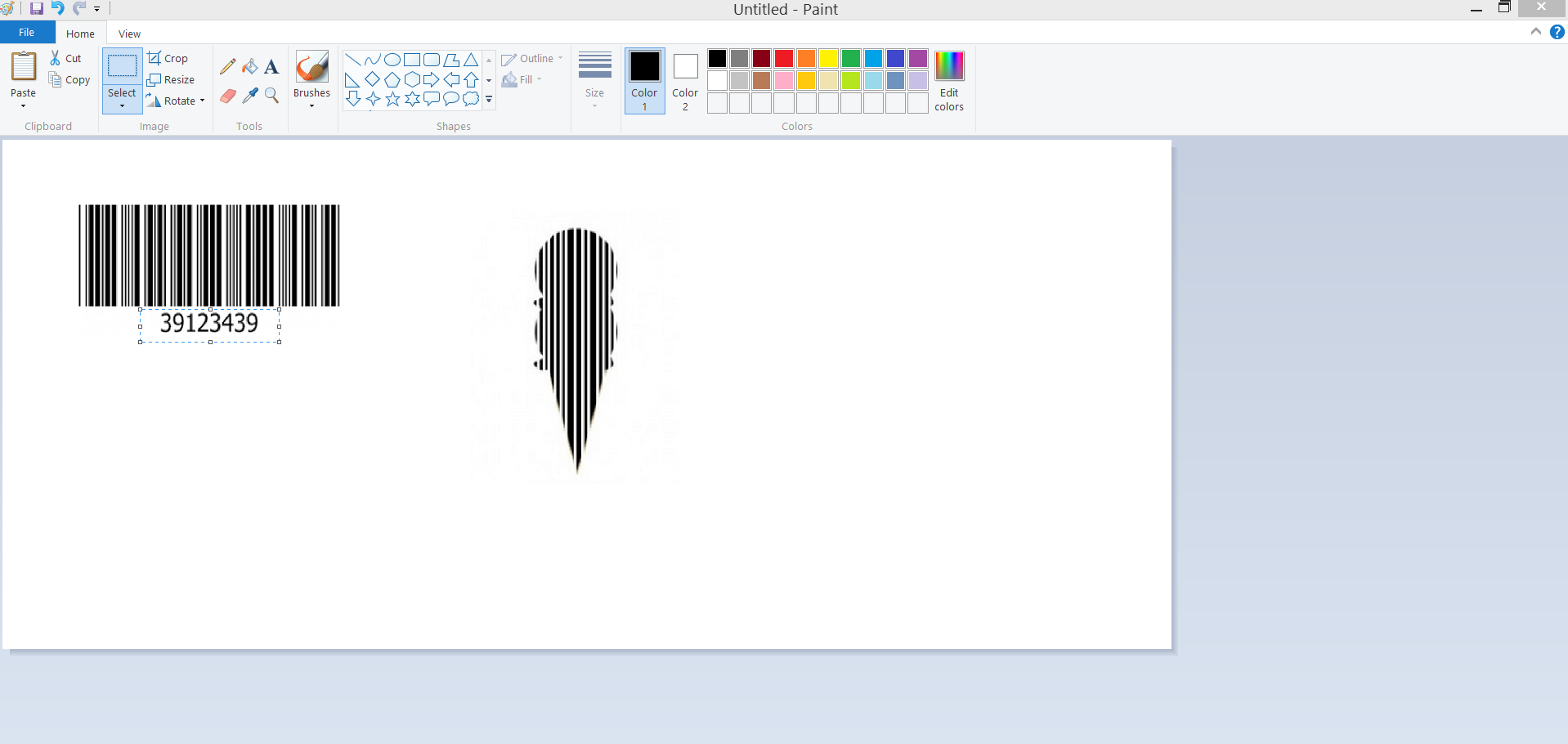Open the Quick Access Toolbar customize arrow
This screenshot has height=744, width=1568.
coord(96,9)
